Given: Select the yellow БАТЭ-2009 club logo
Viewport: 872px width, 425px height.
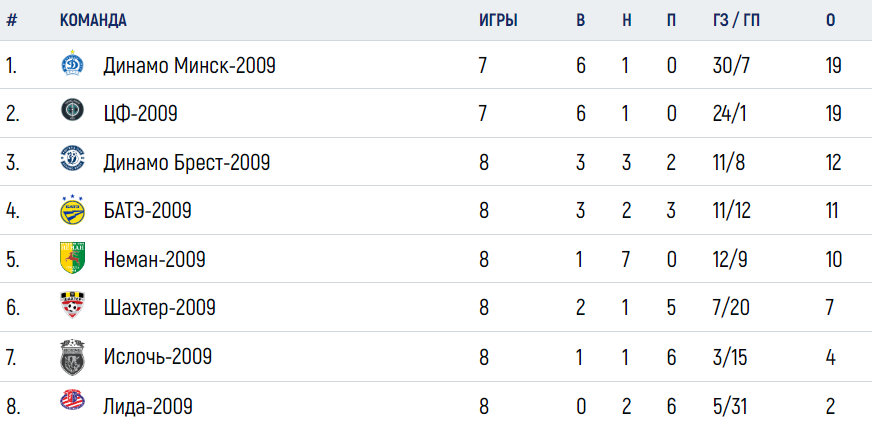Looking at the screenshot, I should pos(72,209).
